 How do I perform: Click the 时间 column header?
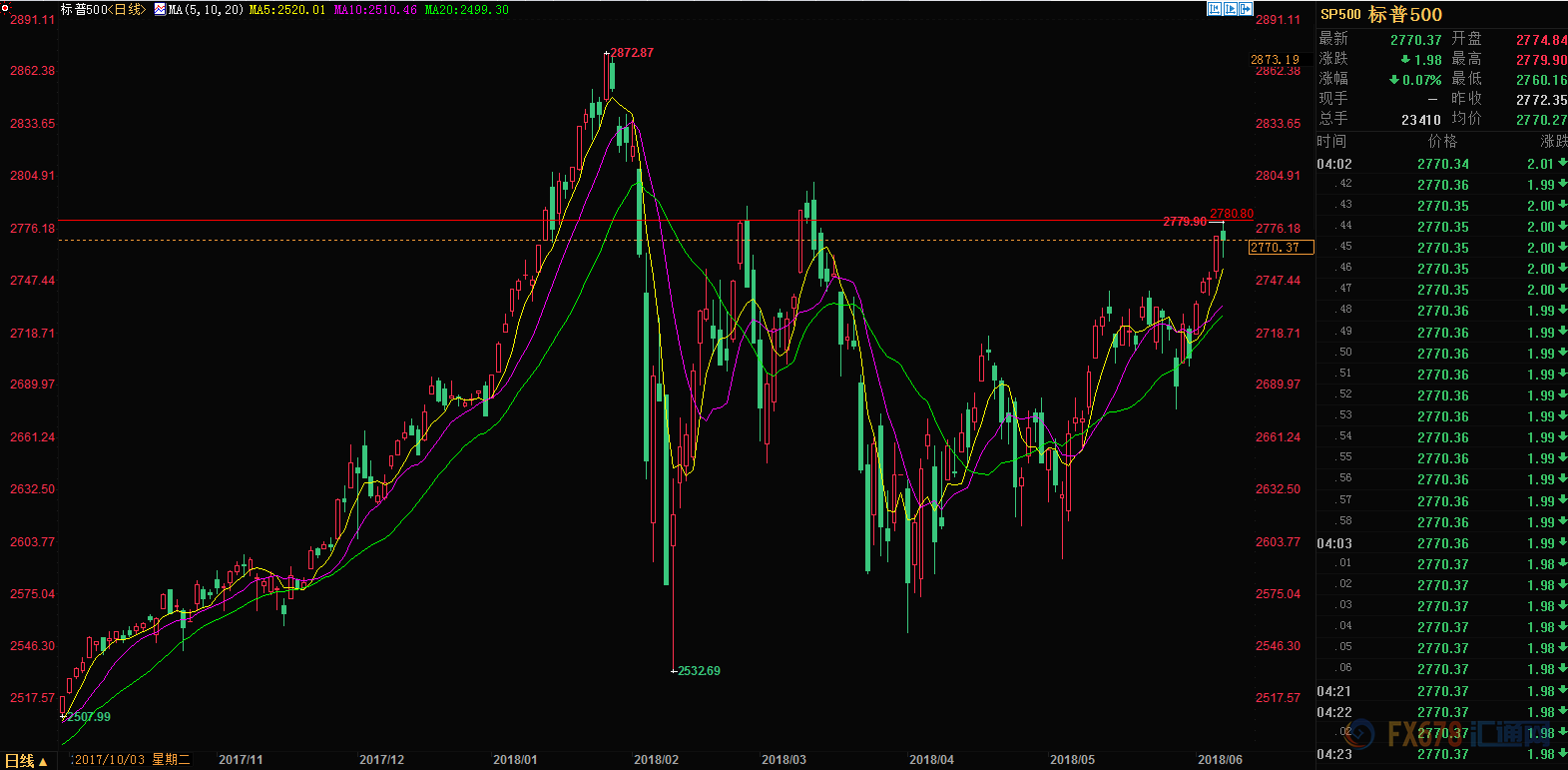1331,142
